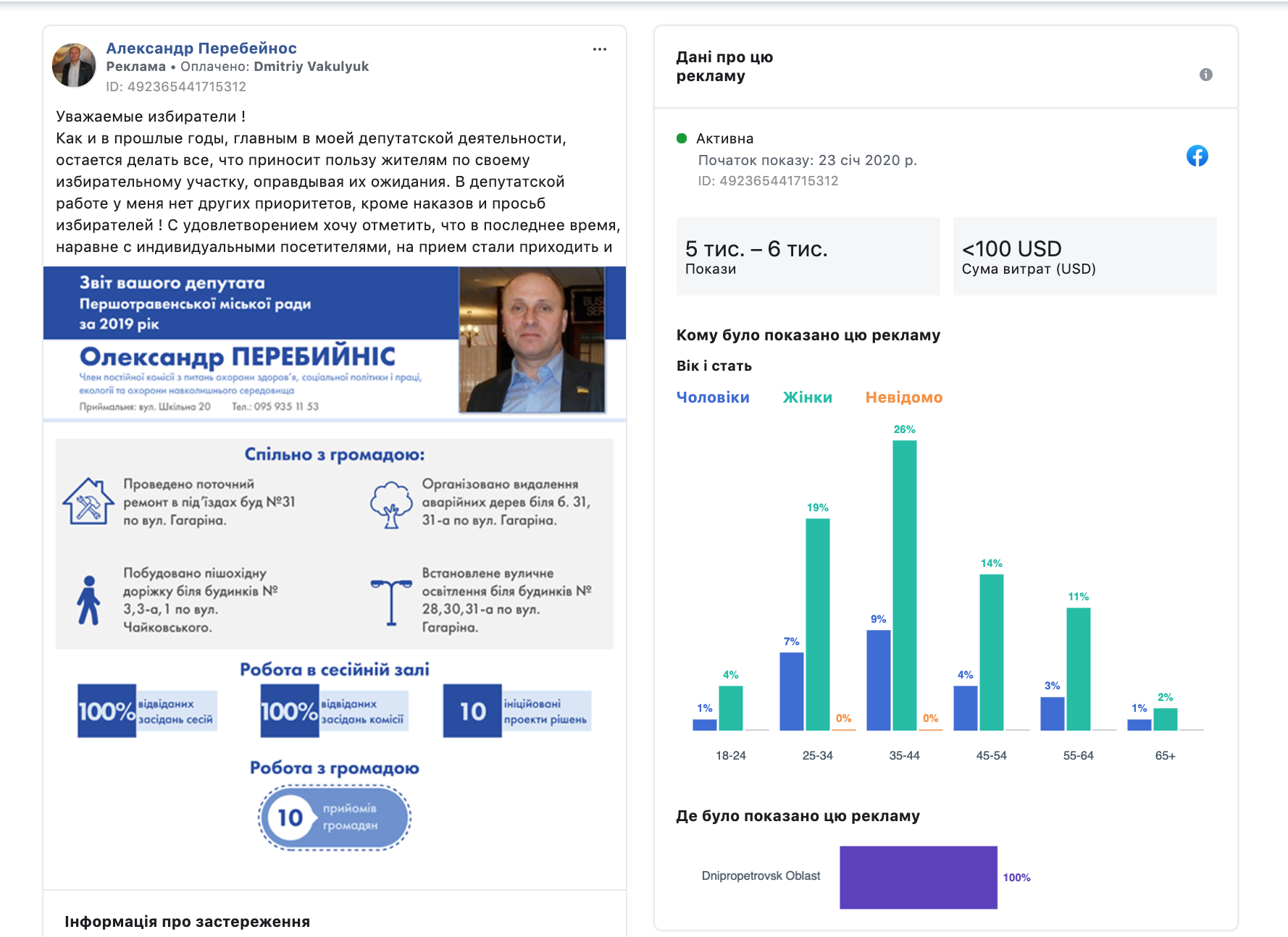Click the 26% women bar for 35-44
This screenshot has width=1288, height=937.
tap(904, 585)
